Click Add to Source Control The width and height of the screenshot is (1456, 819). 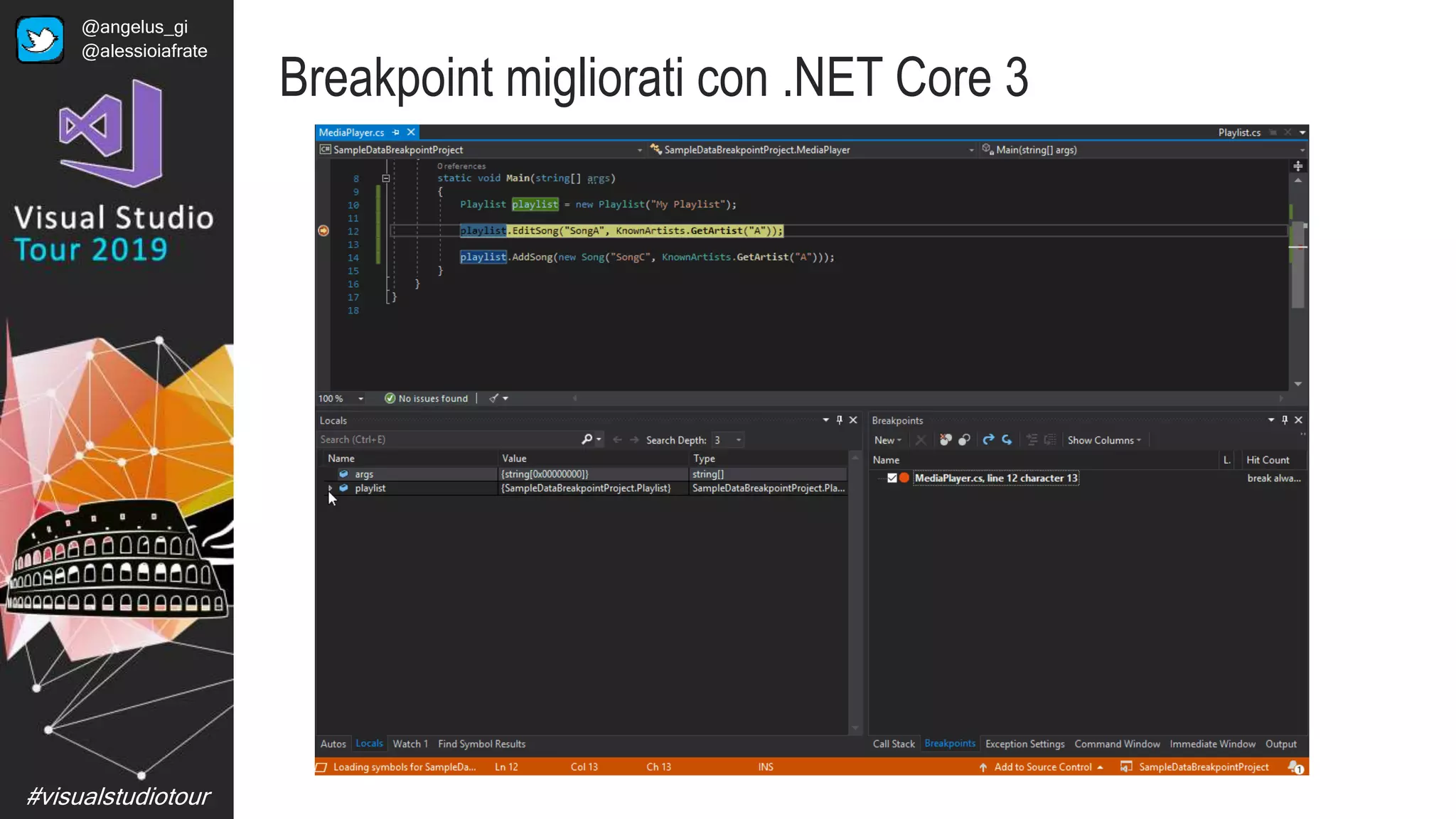1042,767
